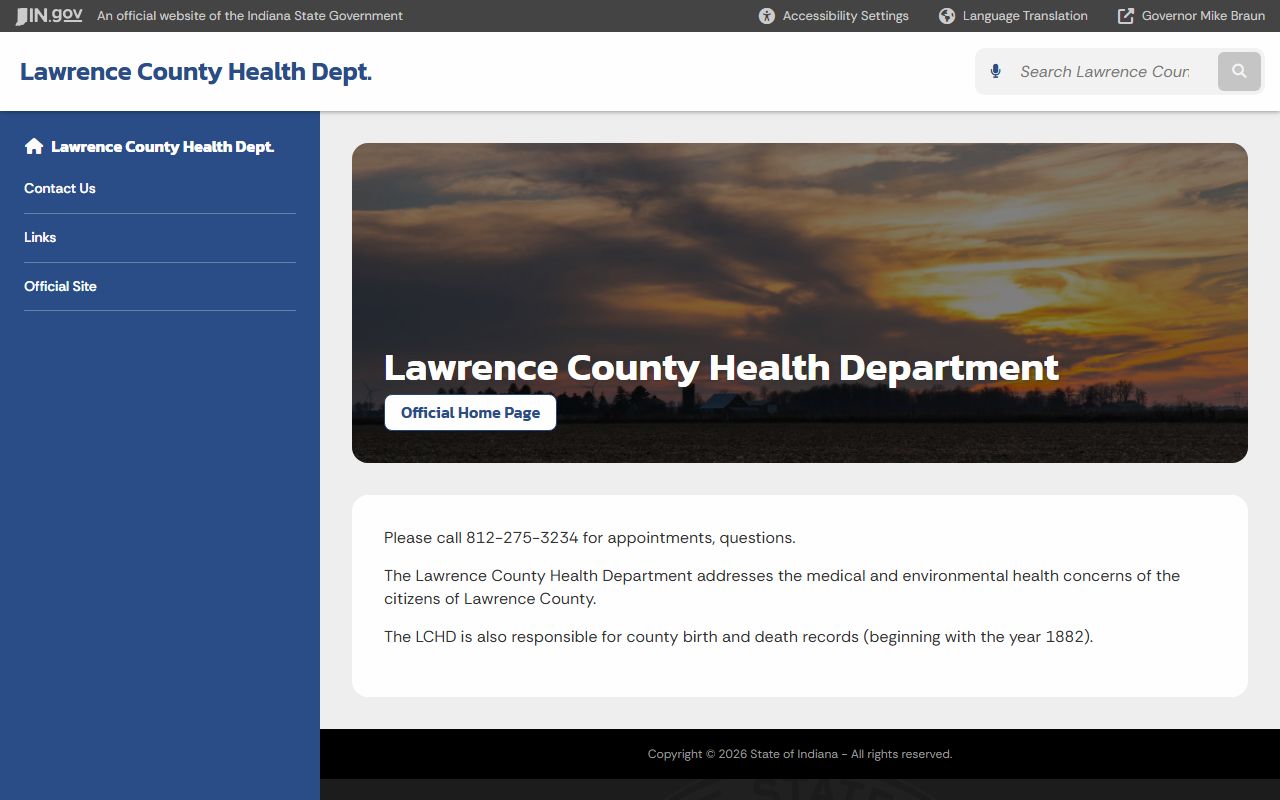Click the external link icon beside Governor
1280x800 pixels.
1126,16
